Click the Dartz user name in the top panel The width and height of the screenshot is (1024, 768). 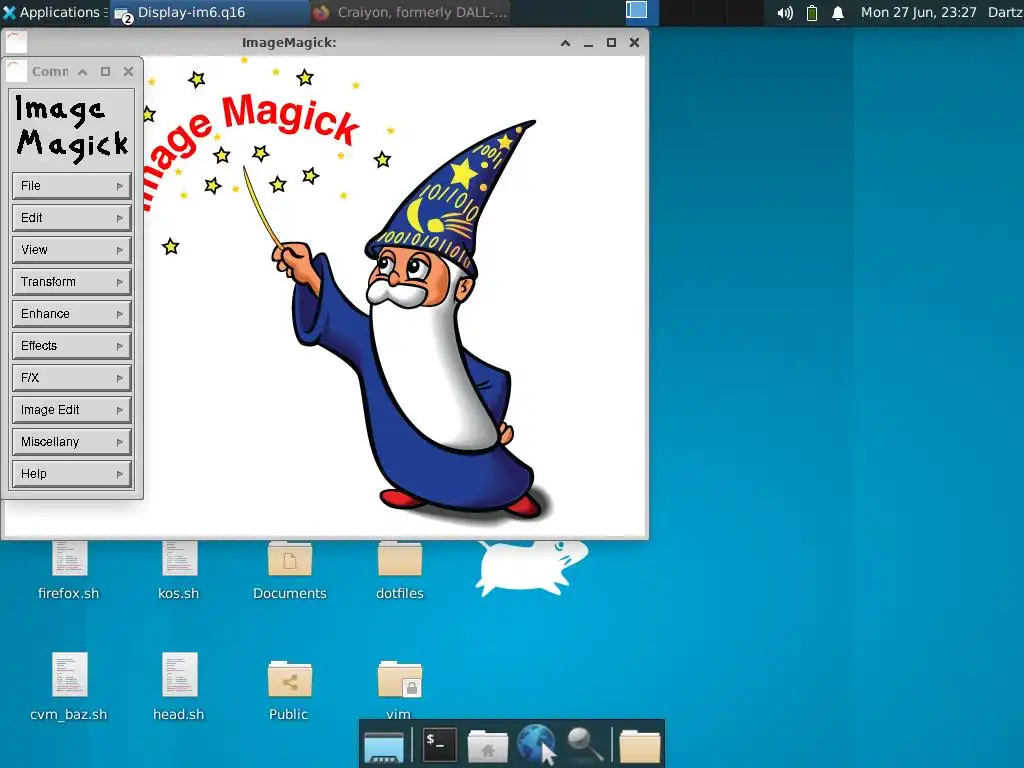coord(1005,12)
